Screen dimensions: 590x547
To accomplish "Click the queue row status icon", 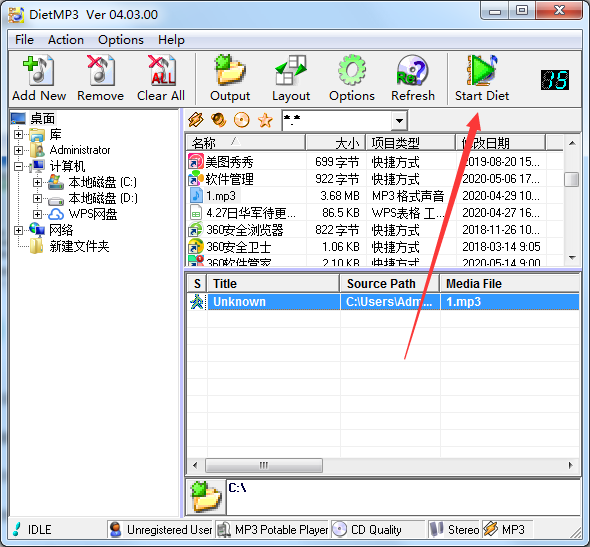I will 197,302.
